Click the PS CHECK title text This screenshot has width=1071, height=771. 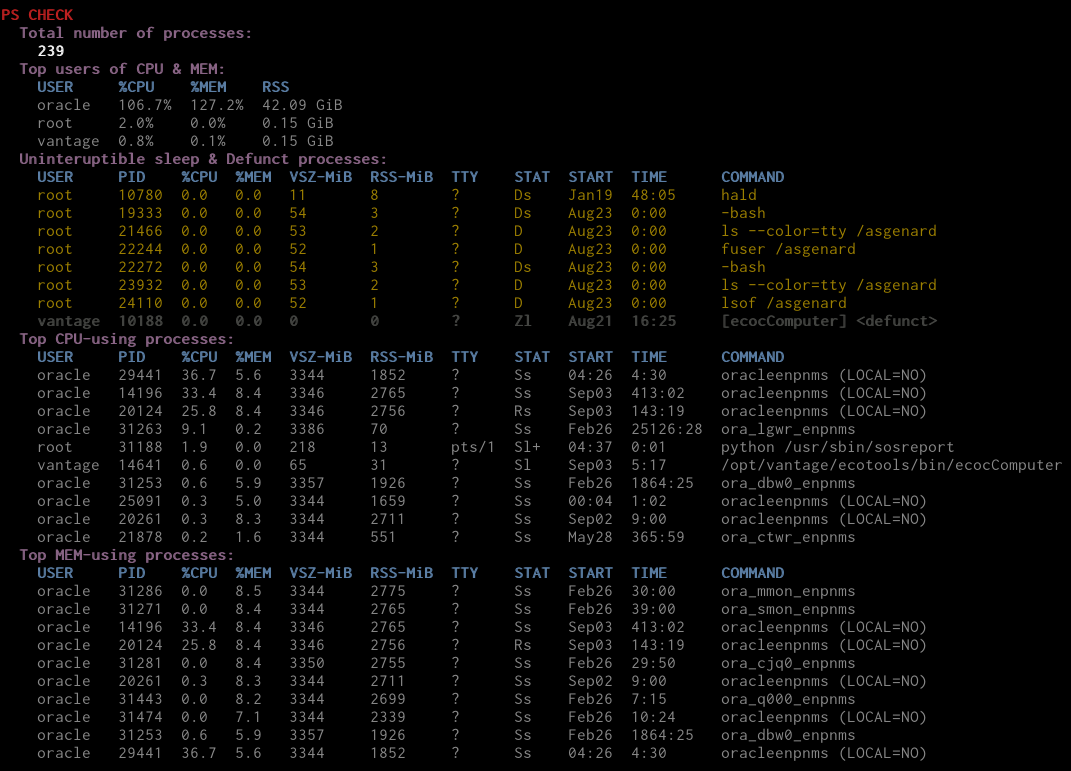tap(37, 15)
